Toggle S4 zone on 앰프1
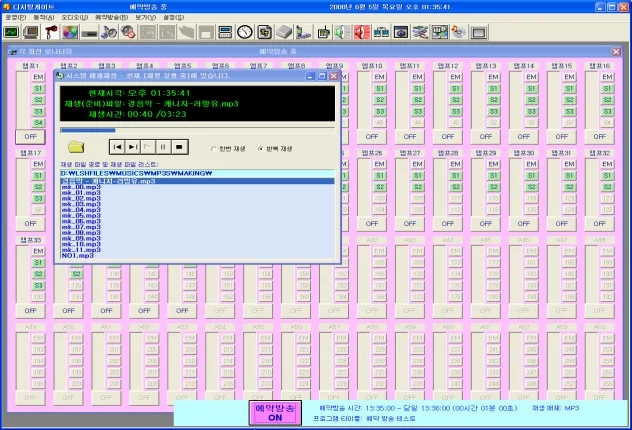Screen dimensions: 632x430 pyautogui.click(x=38, y=123)
